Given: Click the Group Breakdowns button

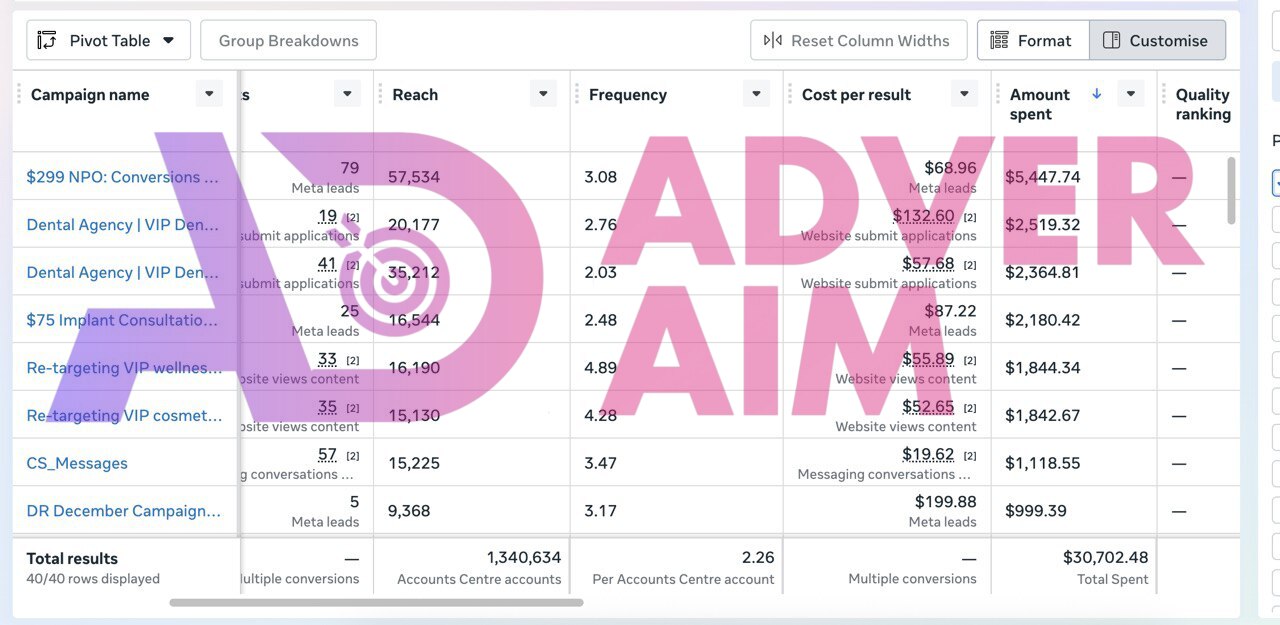Looking at the screenshot, I should click(288, 41).
